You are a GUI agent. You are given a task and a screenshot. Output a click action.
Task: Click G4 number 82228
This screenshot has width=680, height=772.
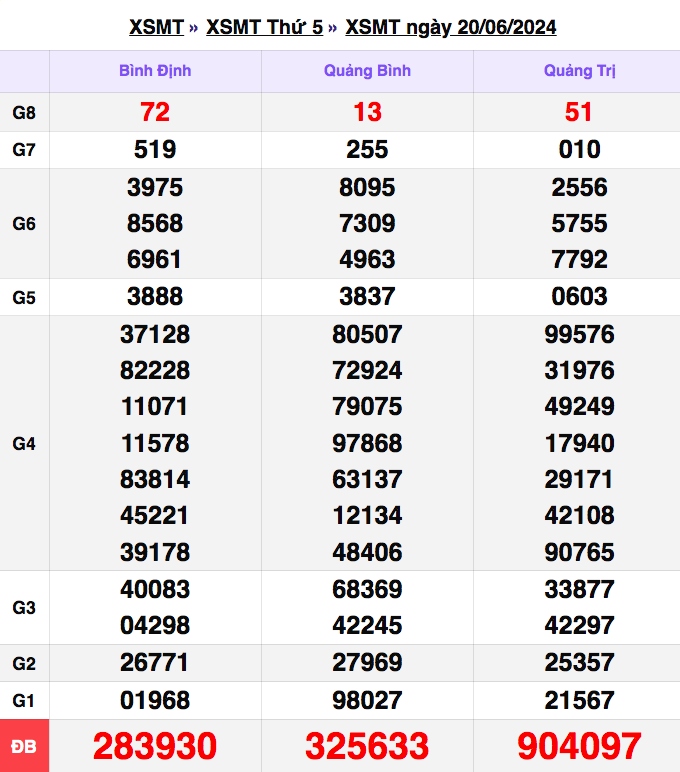tap(155, 371)
